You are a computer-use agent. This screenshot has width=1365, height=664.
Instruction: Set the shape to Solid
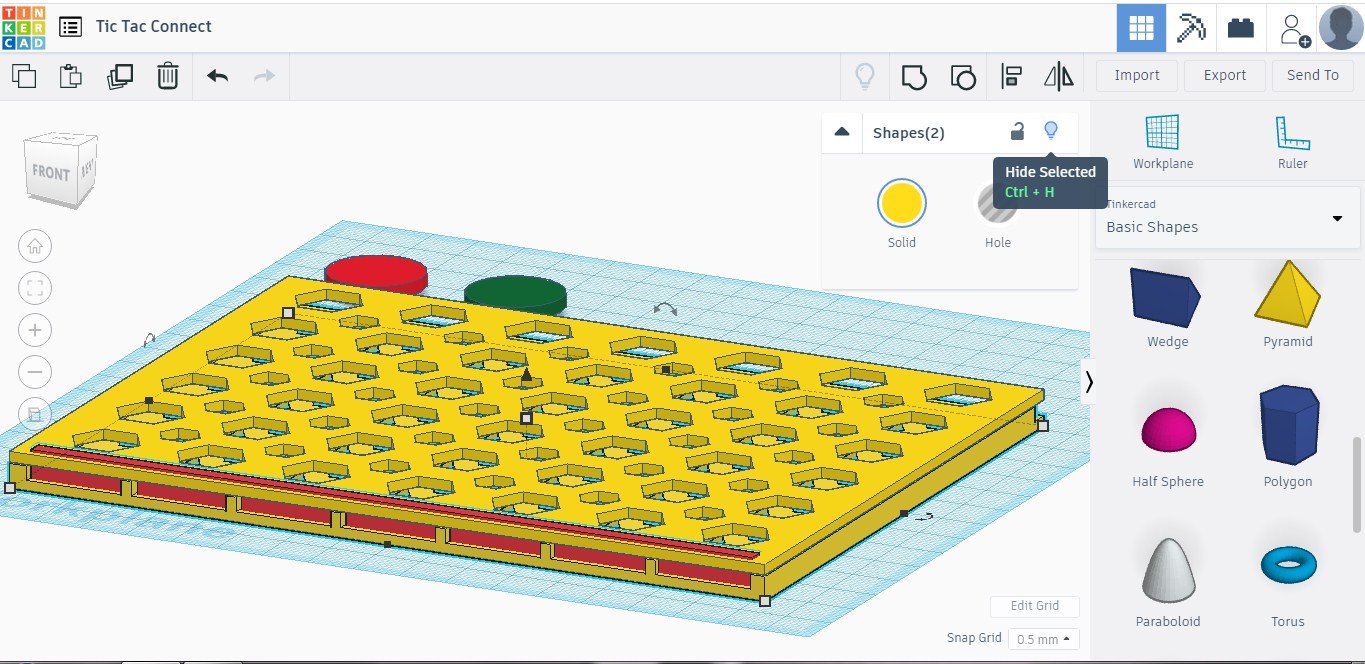901,203
